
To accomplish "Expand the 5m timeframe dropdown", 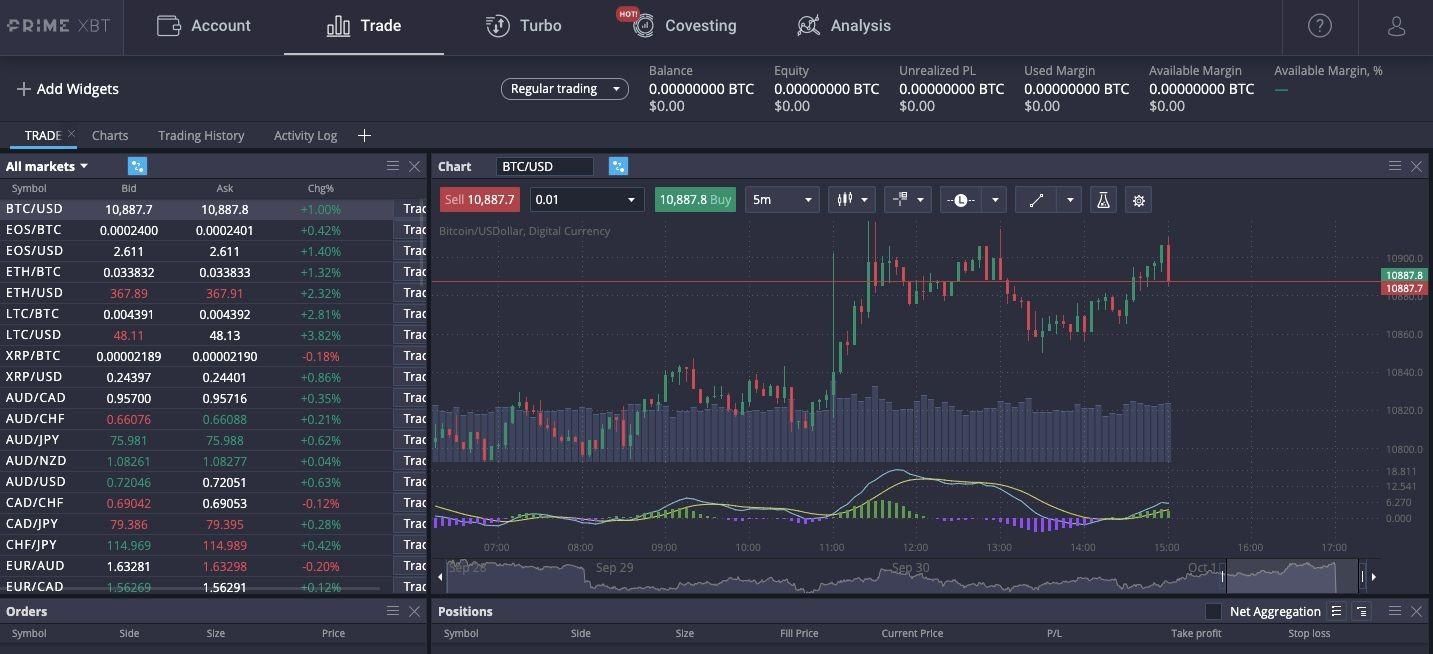I will pyautogui.click(x=782, y=200).
